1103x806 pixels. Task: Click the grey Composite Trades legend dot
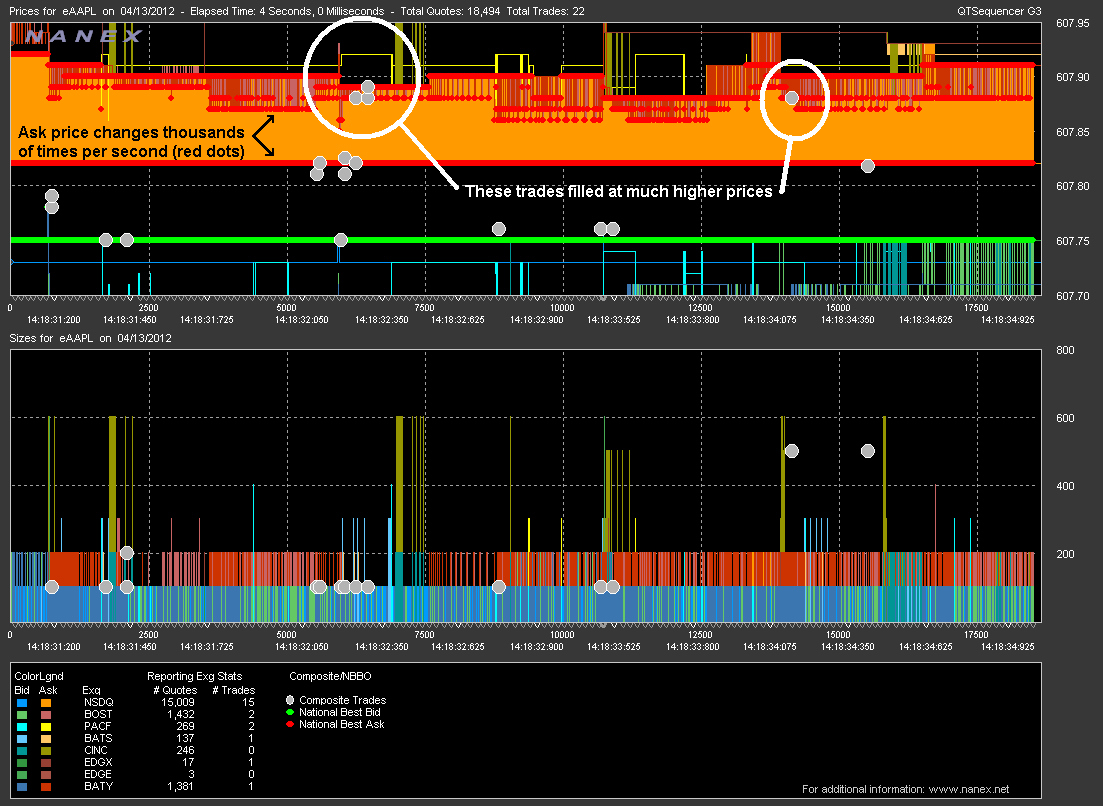290,701
